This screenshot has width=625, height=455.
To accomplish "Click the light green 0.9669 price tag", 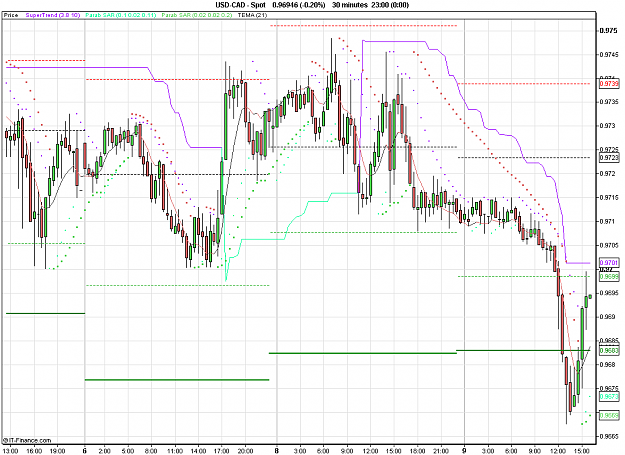I will (609, 416).
